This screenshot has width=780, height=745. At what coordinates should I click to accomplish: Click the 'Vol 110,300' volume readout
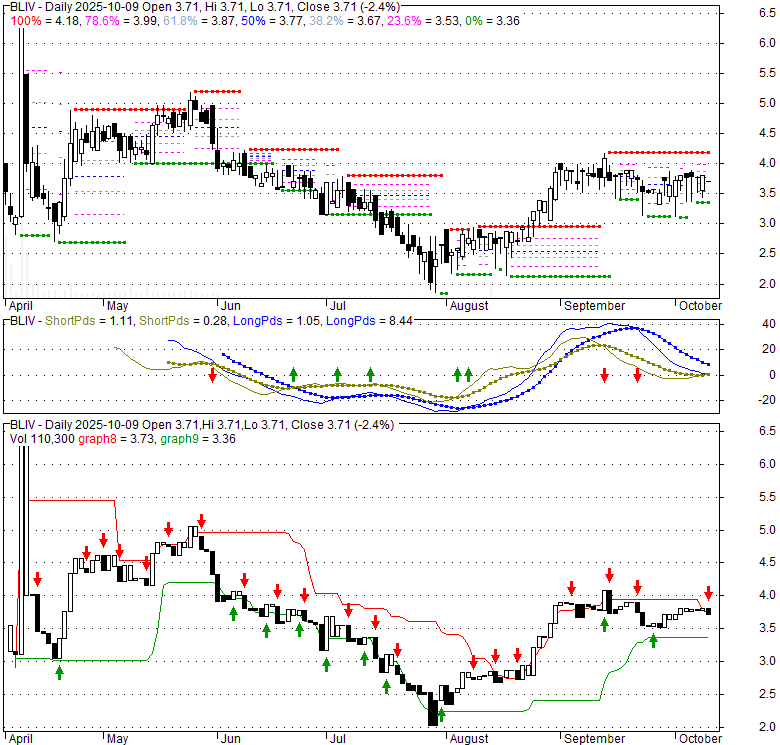point(42,439)
